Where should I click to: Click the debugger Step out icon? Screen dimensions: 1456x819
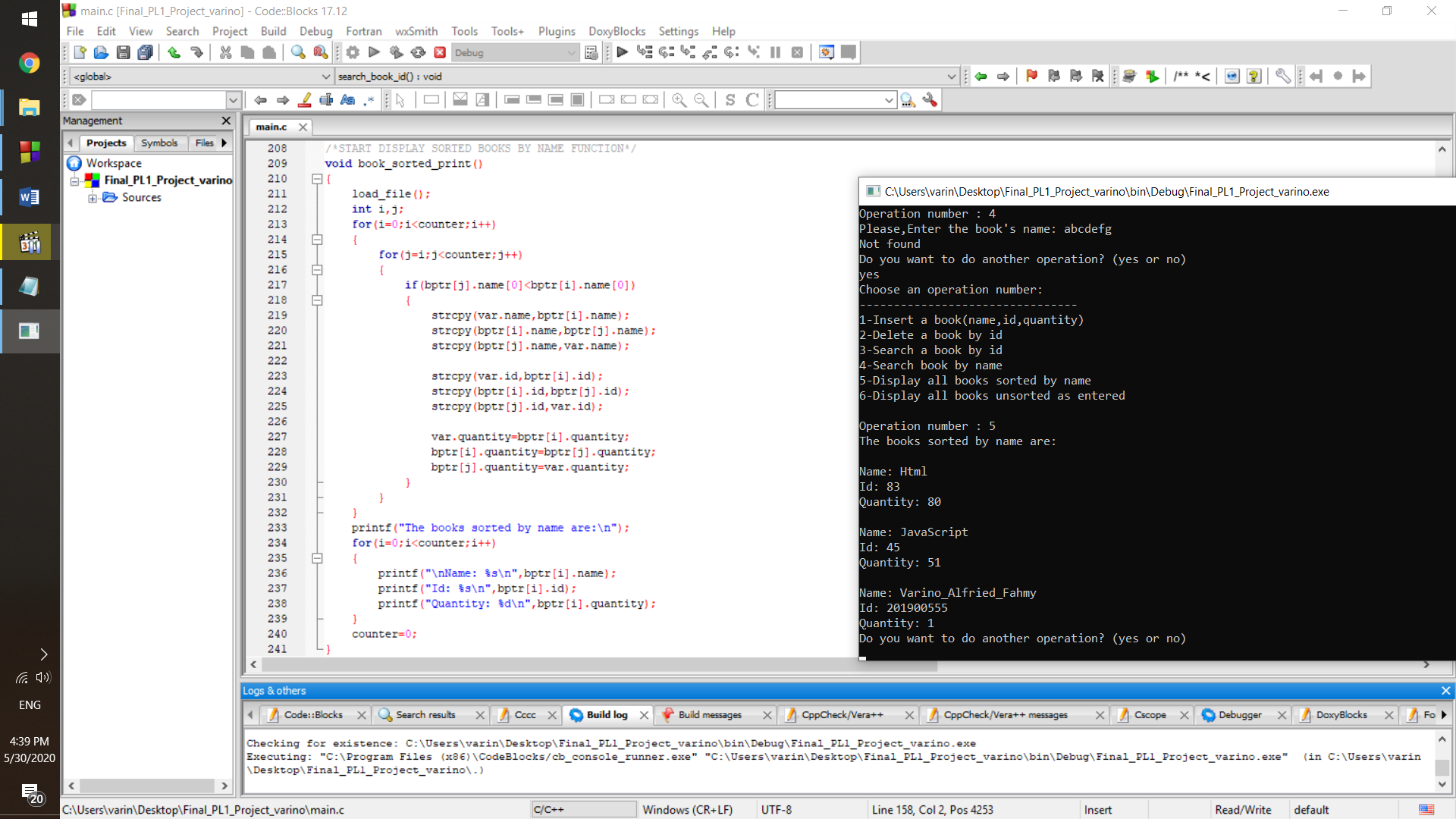710,52
